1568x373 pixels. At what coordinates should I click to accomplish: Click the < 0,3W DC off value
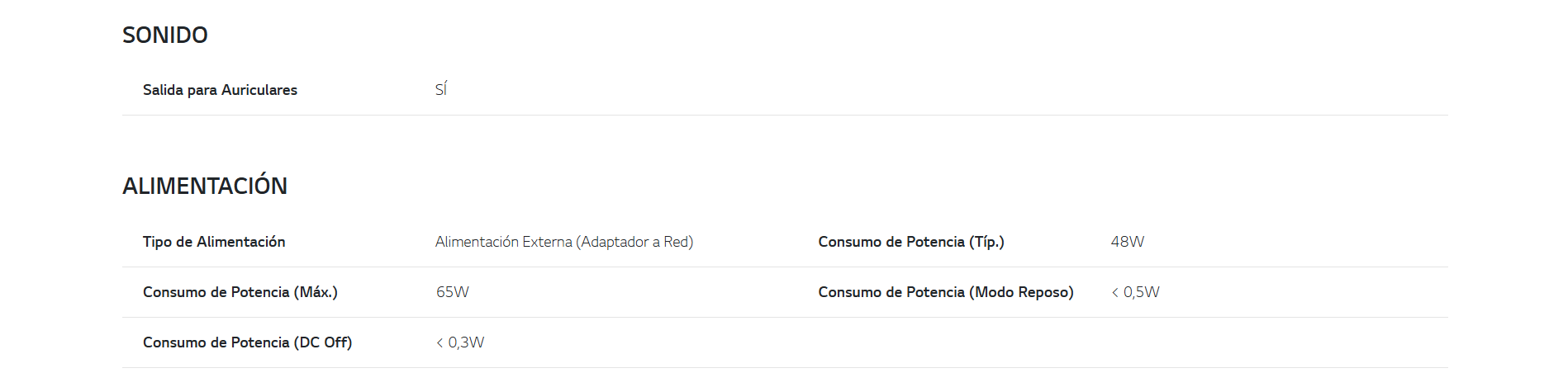(460, 342)
